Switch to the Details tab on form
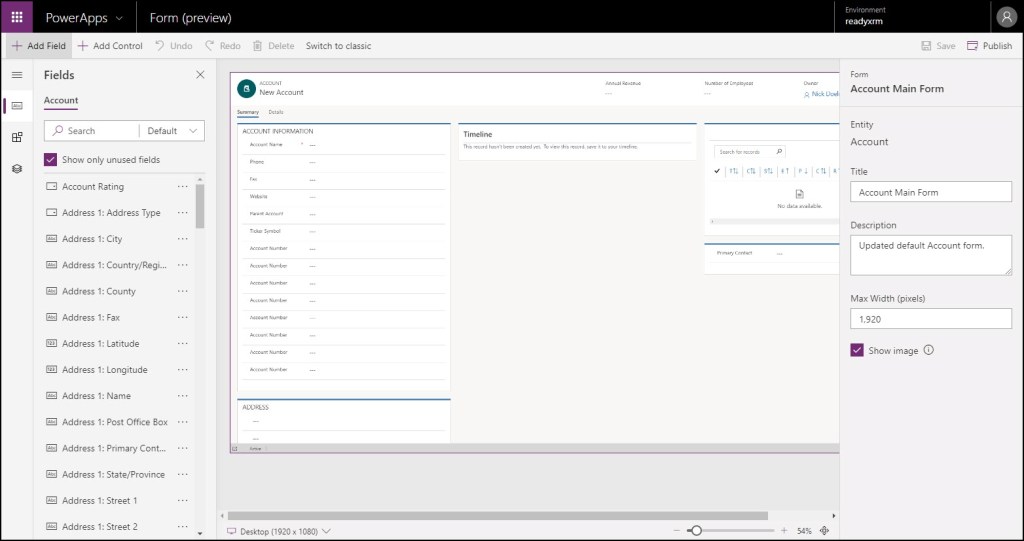 276,112
